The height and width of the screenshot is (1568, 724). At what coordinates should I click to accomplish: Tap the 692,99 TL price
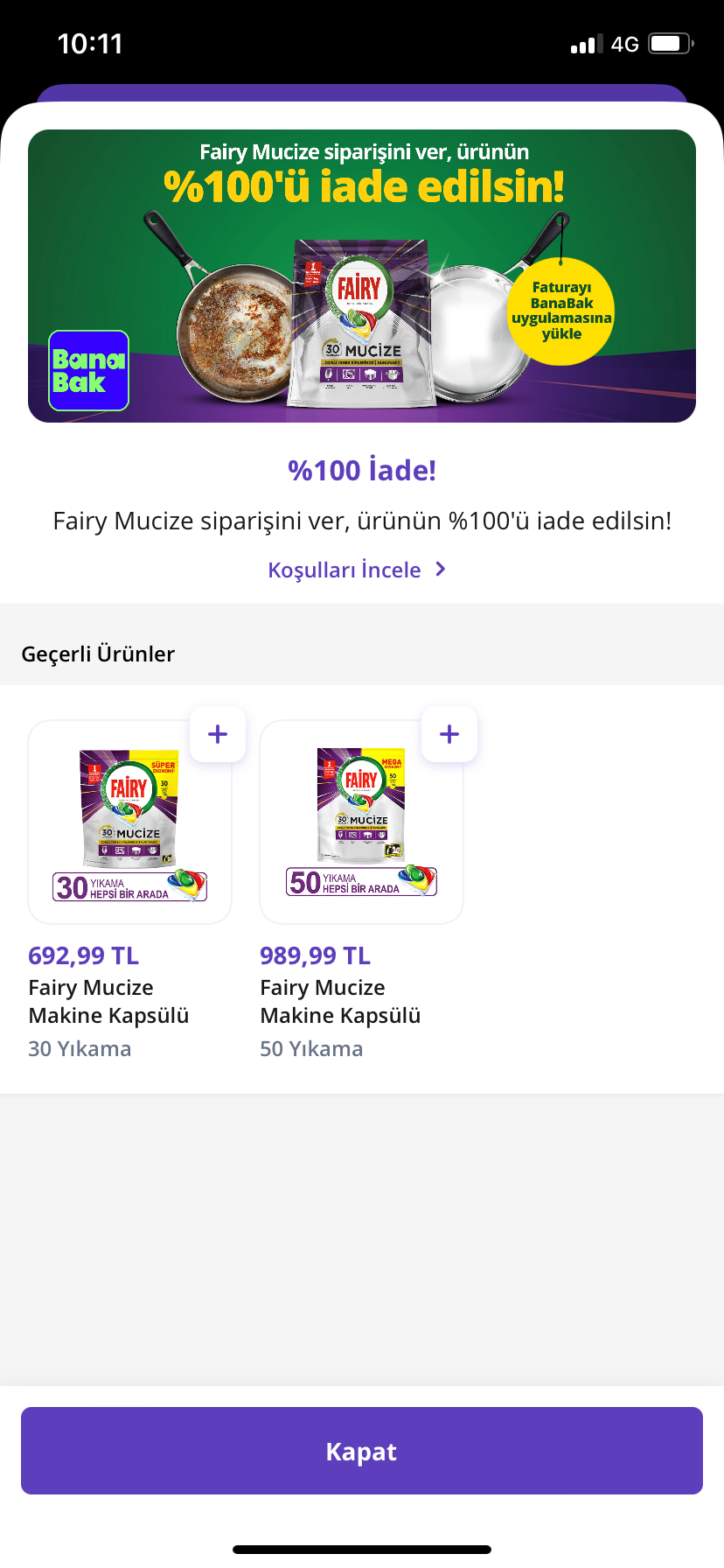tap(84, 955)
